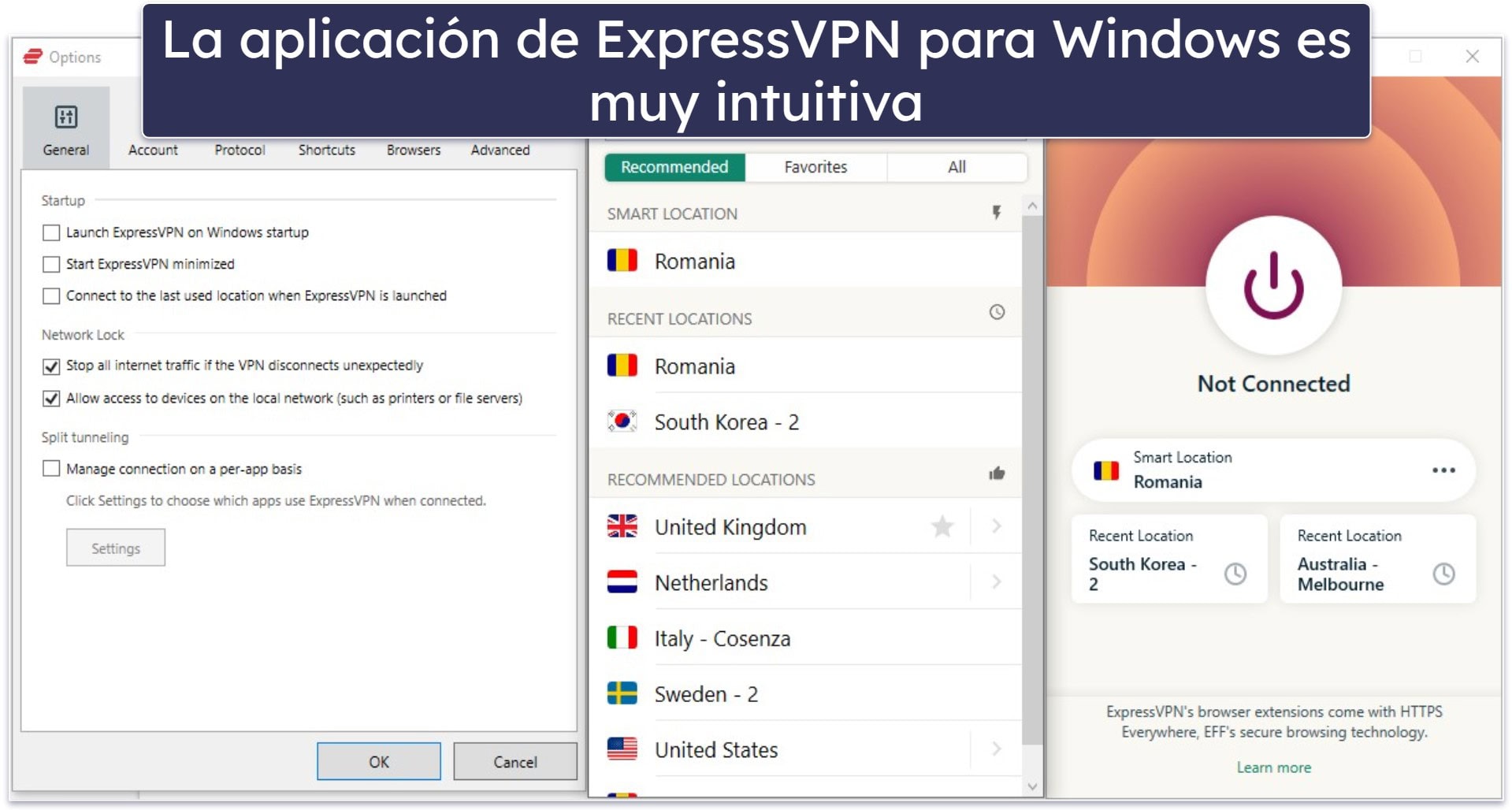Add United Kingdom to favorites with star
The width and height of the screenshot is (1512, 810).
pyautogui.click(x=942, y=526)
